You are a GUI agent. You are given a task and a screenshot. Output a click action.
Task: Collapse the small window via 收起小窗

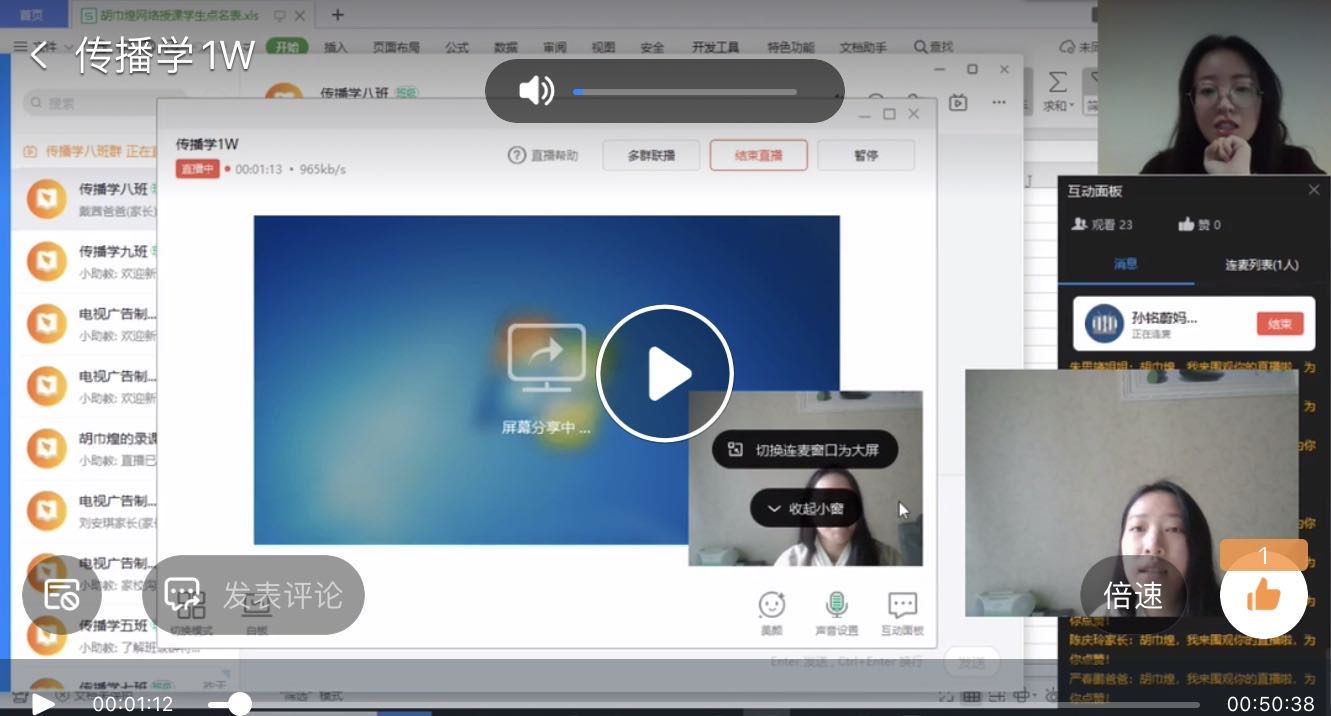point(805,509)
